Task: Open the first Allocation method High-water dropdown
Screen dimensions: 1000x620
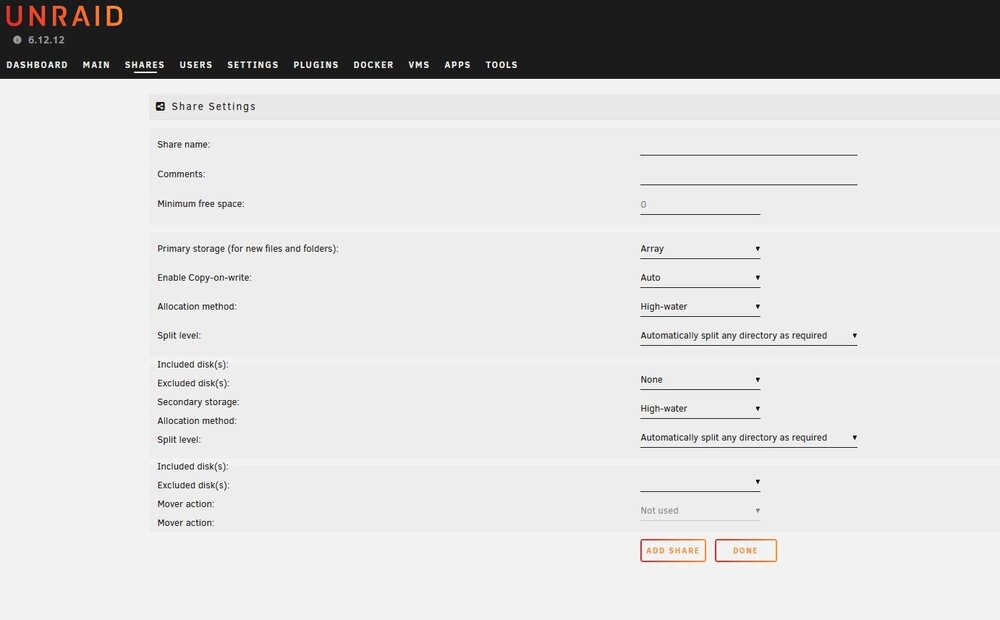Action: coord(700,307)
